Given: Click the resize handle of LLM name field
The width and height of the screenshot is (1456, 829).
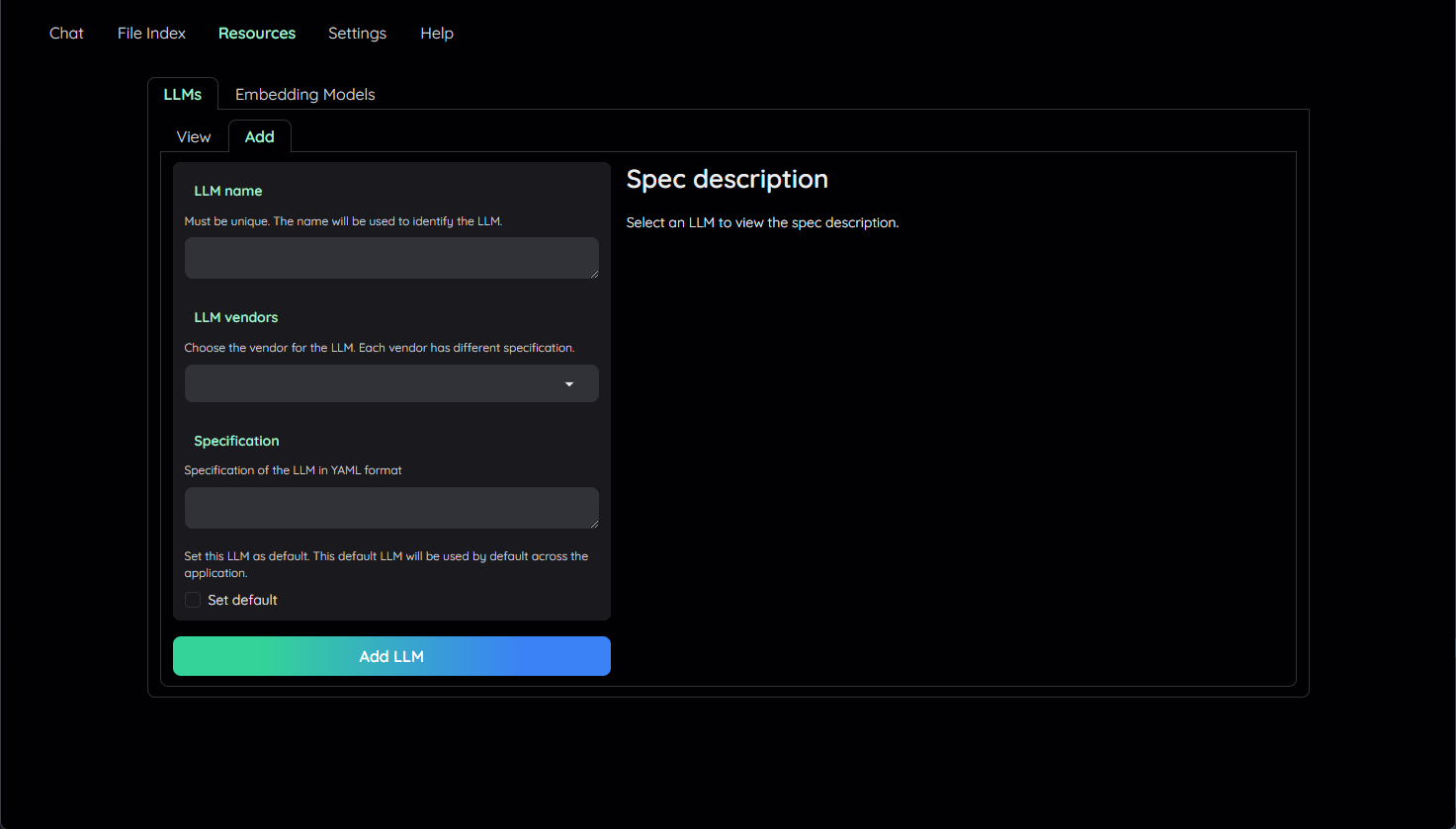Looking at the screenshot, I should click(593, 273).
